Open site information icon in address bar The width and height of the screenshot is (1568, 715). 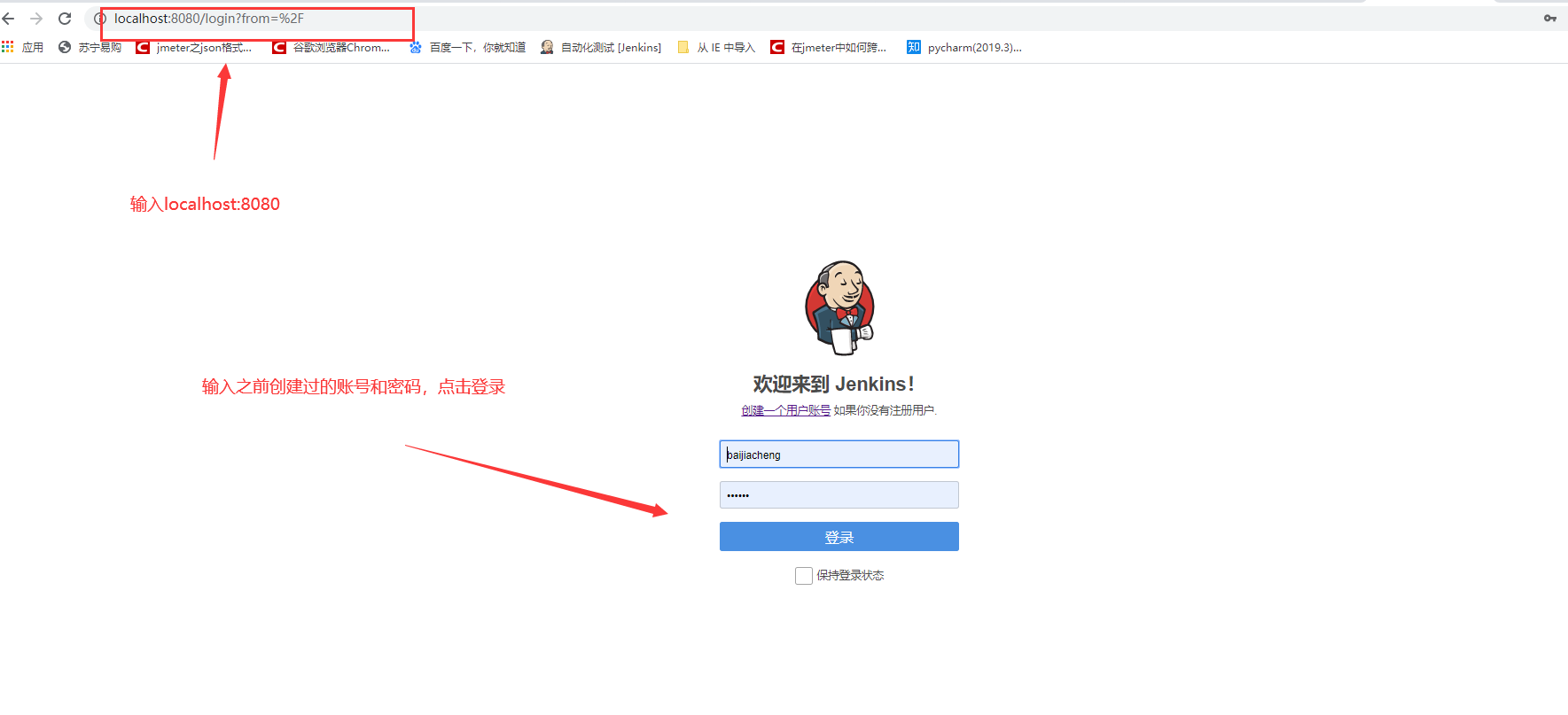coord(100,19)
